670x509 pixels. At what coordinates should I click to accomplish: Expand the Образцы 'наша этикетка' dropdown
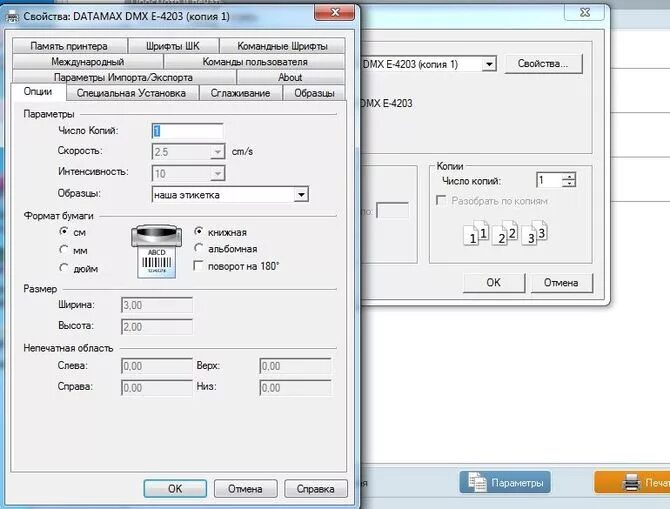[x=301, y=195]
